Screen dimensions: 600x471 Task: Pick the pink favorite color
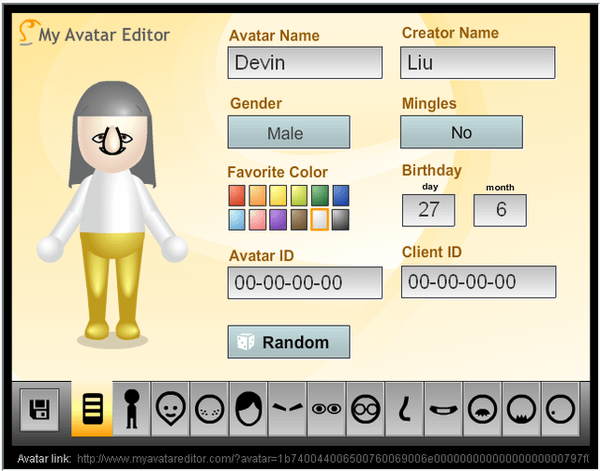pos(258,220)
